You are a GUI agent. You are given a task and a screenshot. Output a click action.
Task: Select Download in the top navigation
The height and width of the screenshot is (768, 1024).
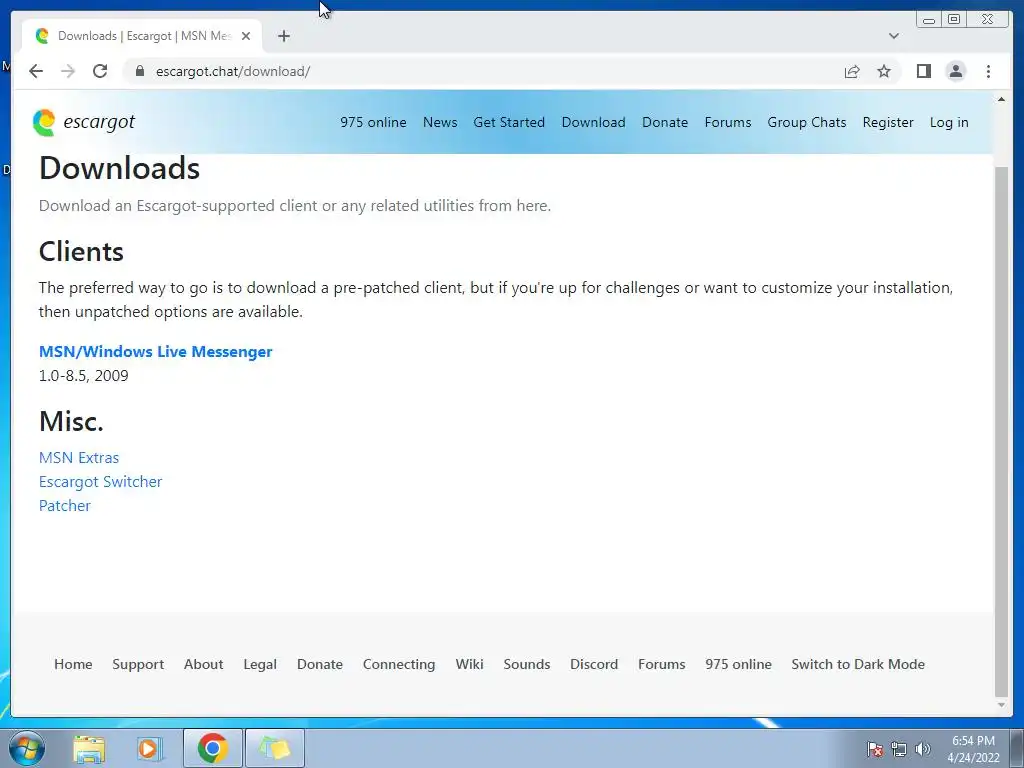pos(593,122)
